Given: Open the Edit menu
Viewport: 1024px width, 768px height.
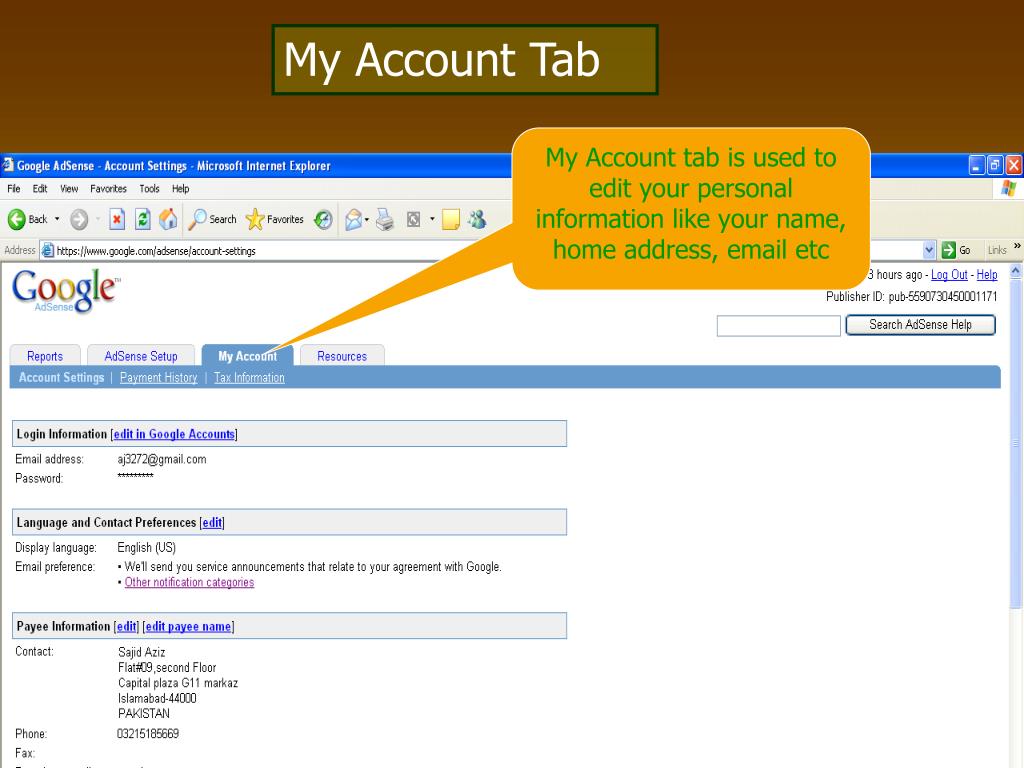Looking at the screenshot, I should tap(40, 189).
